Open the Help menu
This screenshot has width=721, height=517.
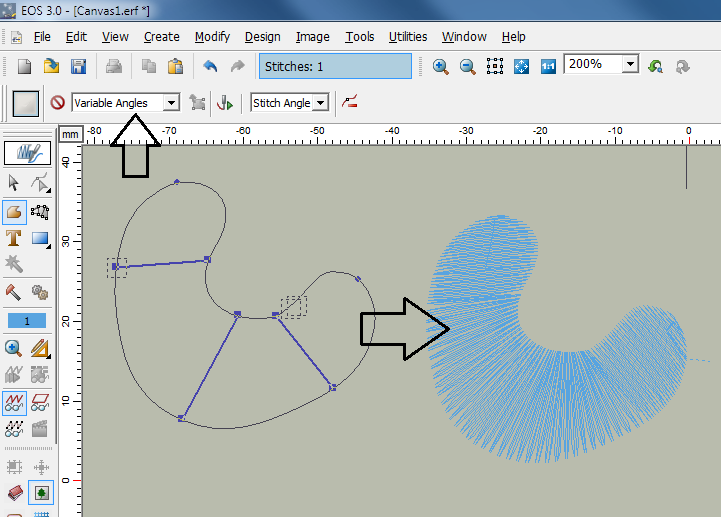coord(513,37)
